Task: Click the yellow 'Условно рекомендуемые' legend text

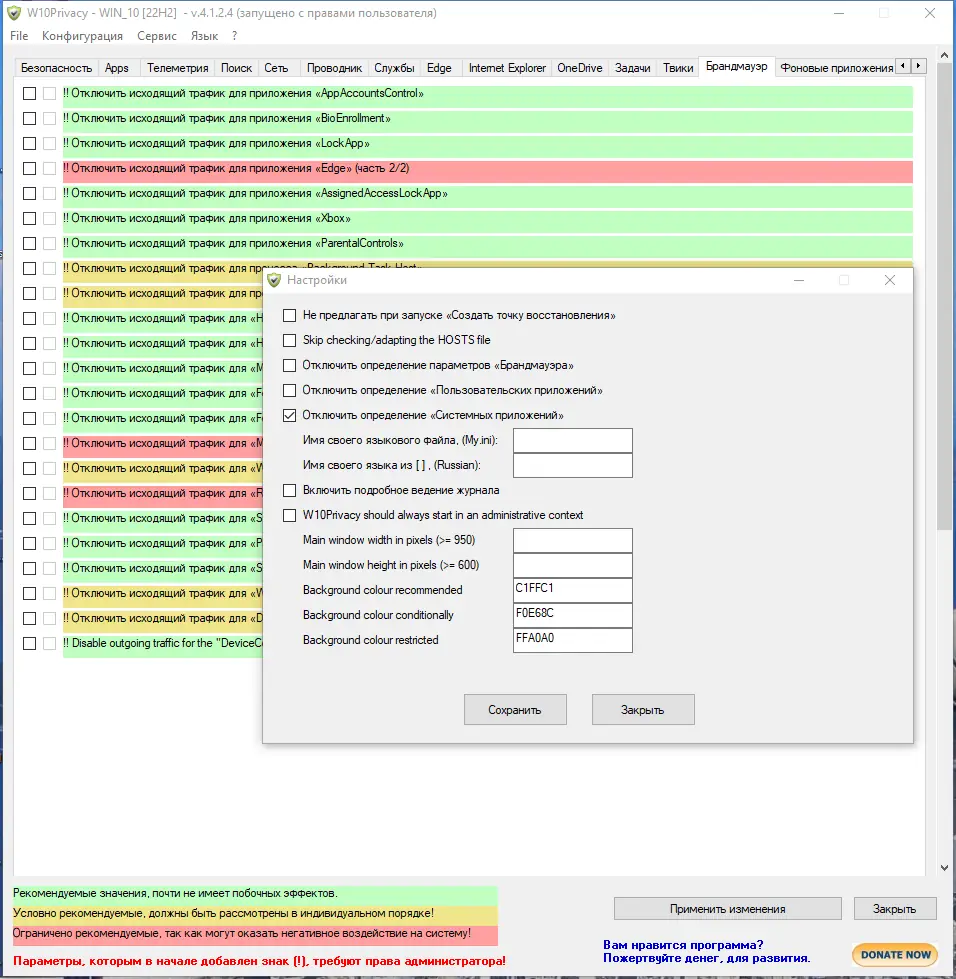Action: [x=224, y=913]
